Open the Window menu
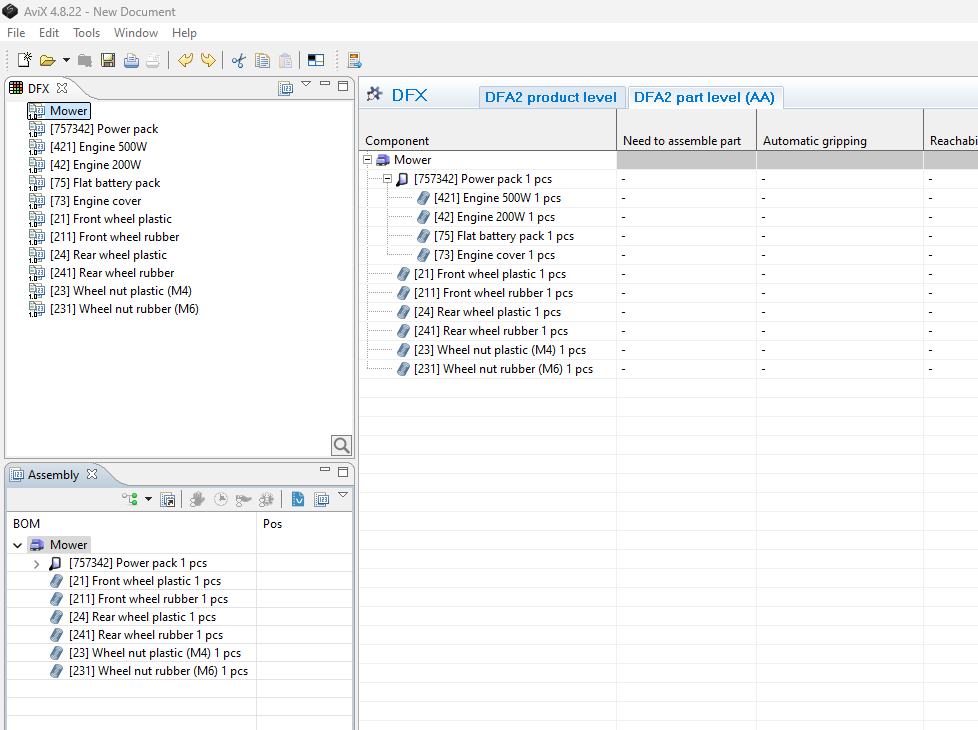 pyautogui.click(x=136, y=33)
